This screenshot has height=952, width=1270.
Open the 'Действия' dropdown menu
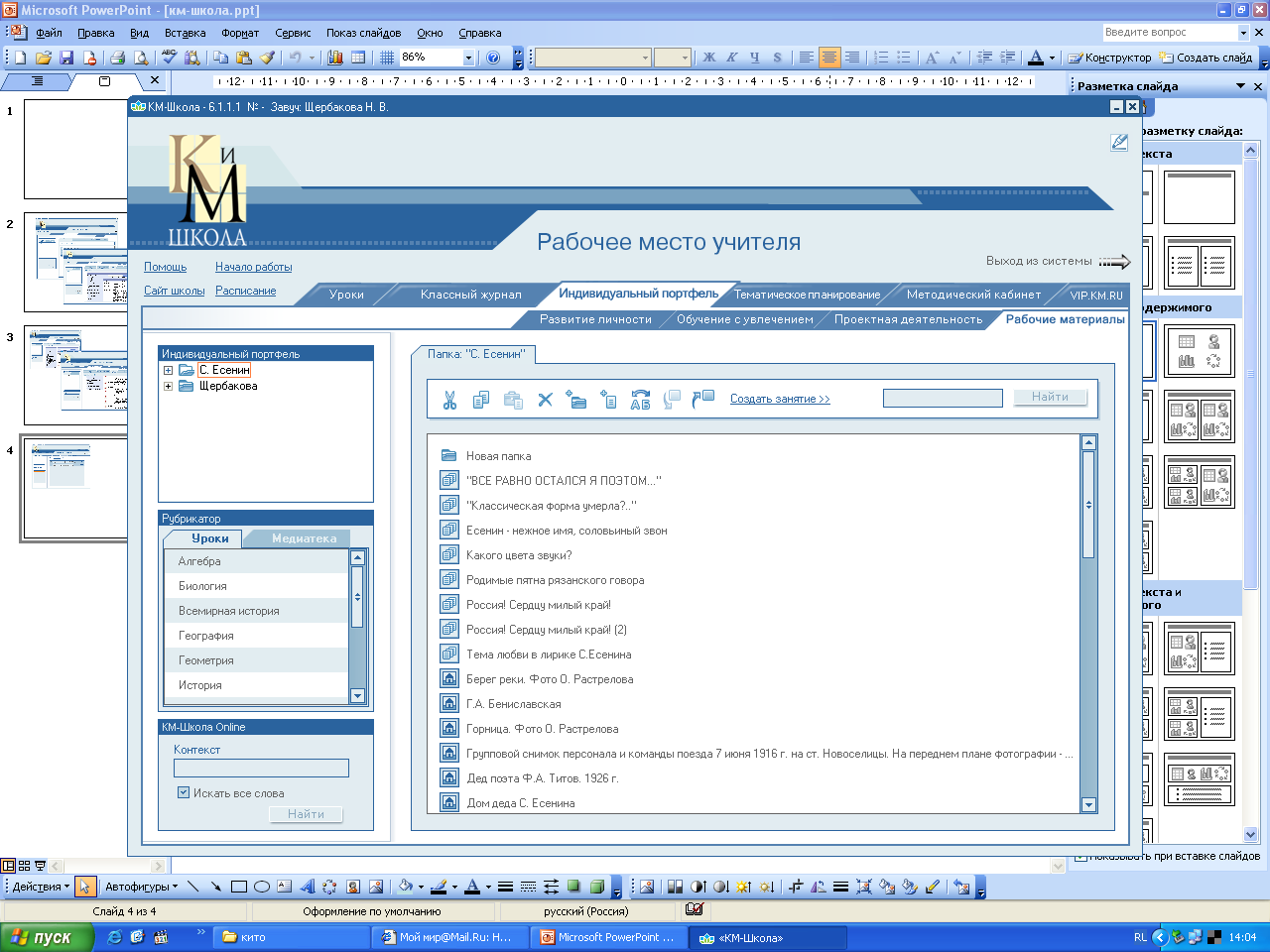40,887
